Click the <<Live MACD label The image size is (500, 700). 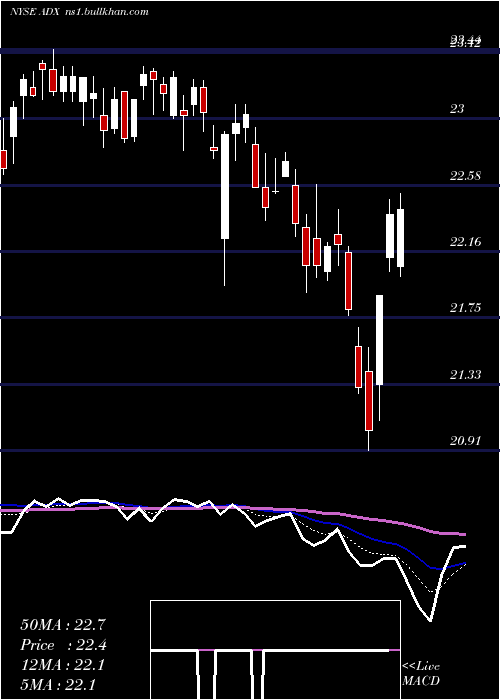421,673
